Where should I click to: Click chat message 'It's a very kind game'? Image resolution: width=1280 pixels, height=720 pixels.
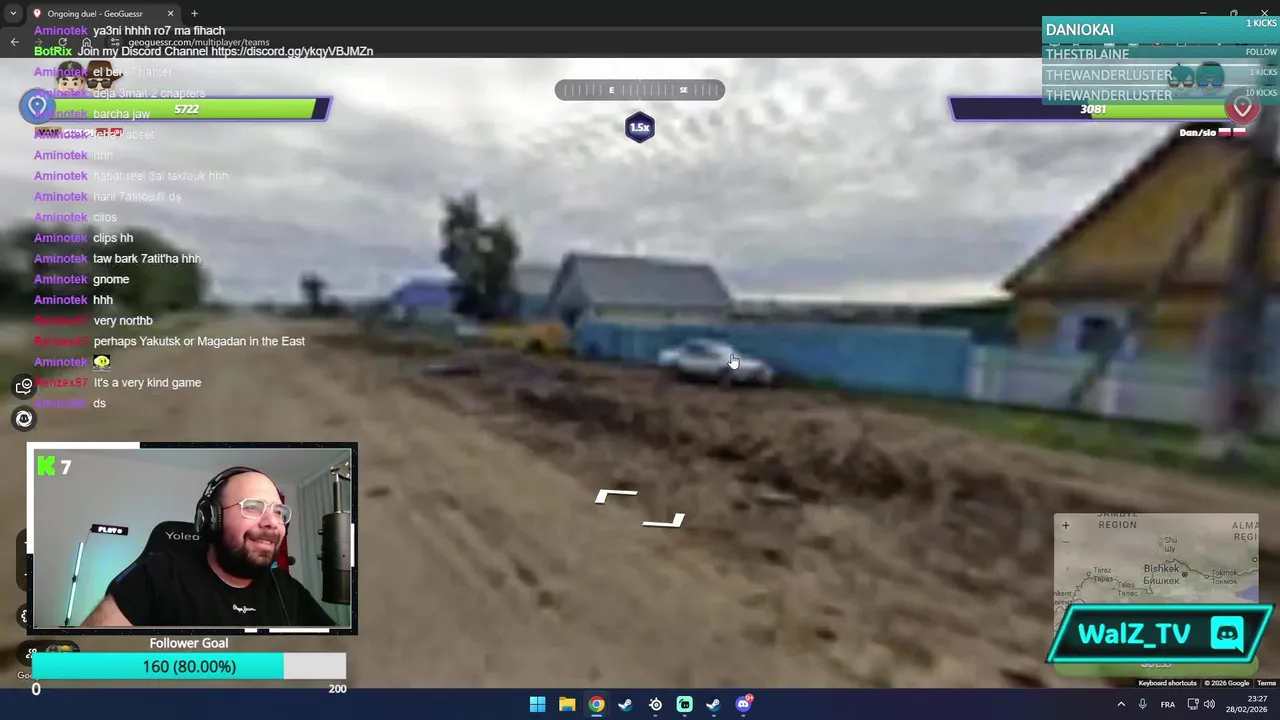point(147,382)
